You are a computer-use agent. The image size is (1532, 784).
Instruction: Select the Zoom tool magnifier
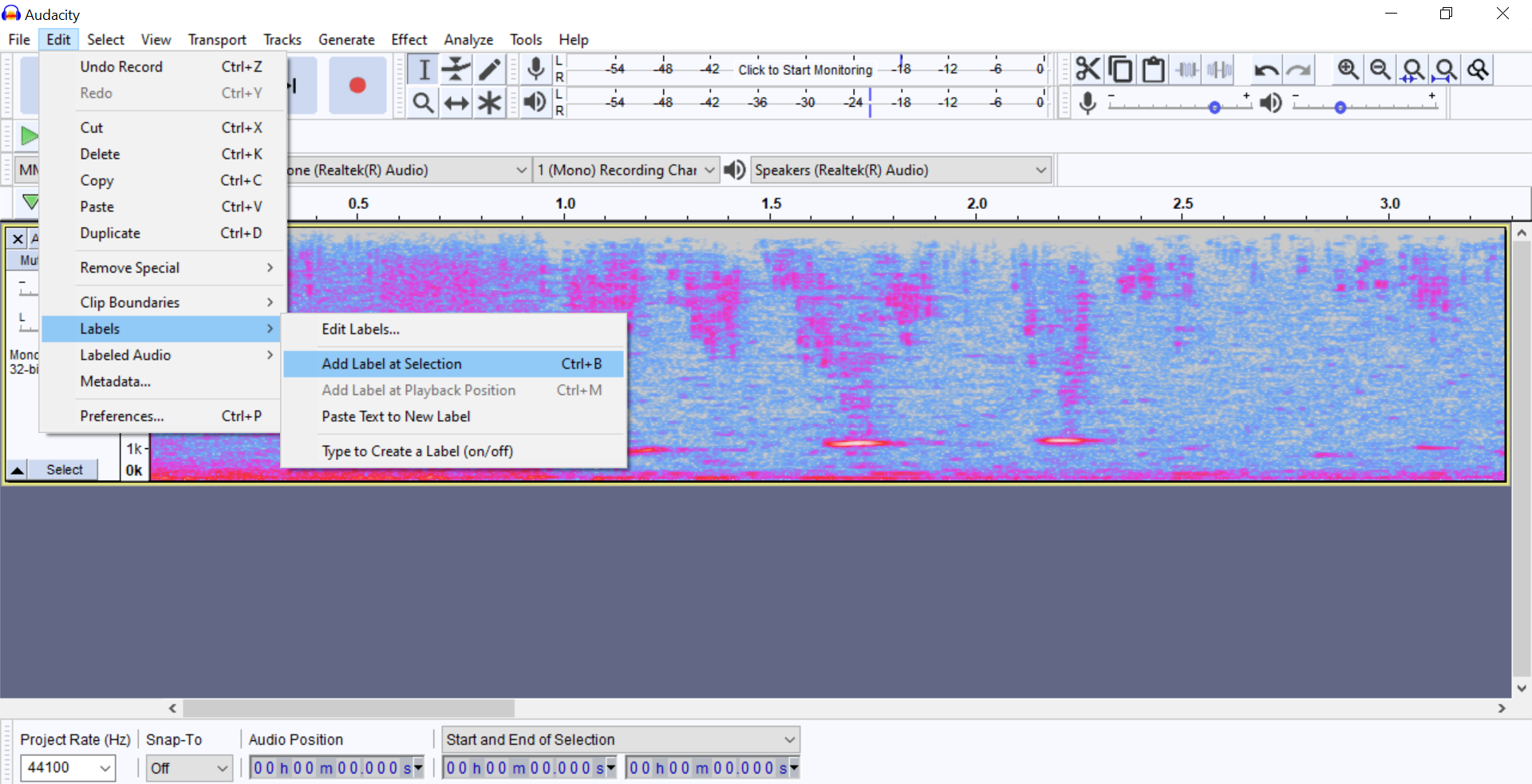click(424, 102)
